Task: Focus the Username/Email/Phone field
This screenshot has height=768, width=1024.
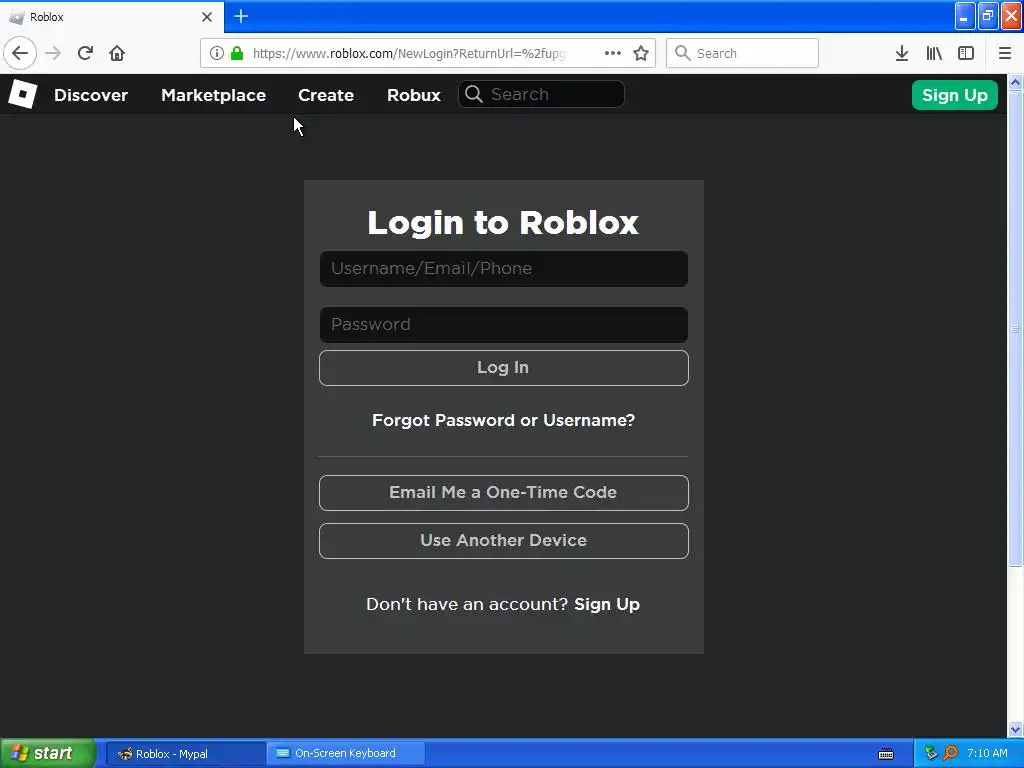Action: 504,268
